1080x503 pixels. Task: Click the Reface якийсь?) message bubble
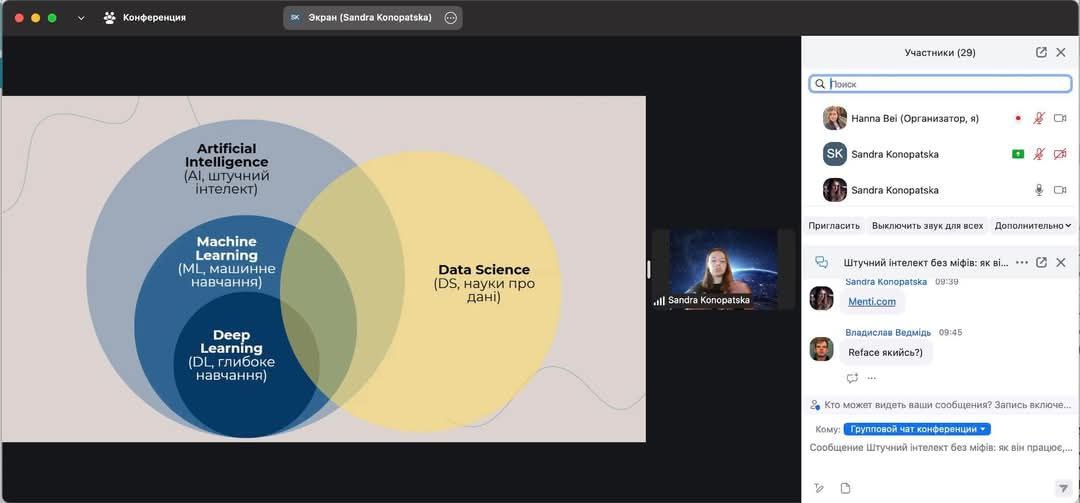pyautogui.click(x=886, y=352)
